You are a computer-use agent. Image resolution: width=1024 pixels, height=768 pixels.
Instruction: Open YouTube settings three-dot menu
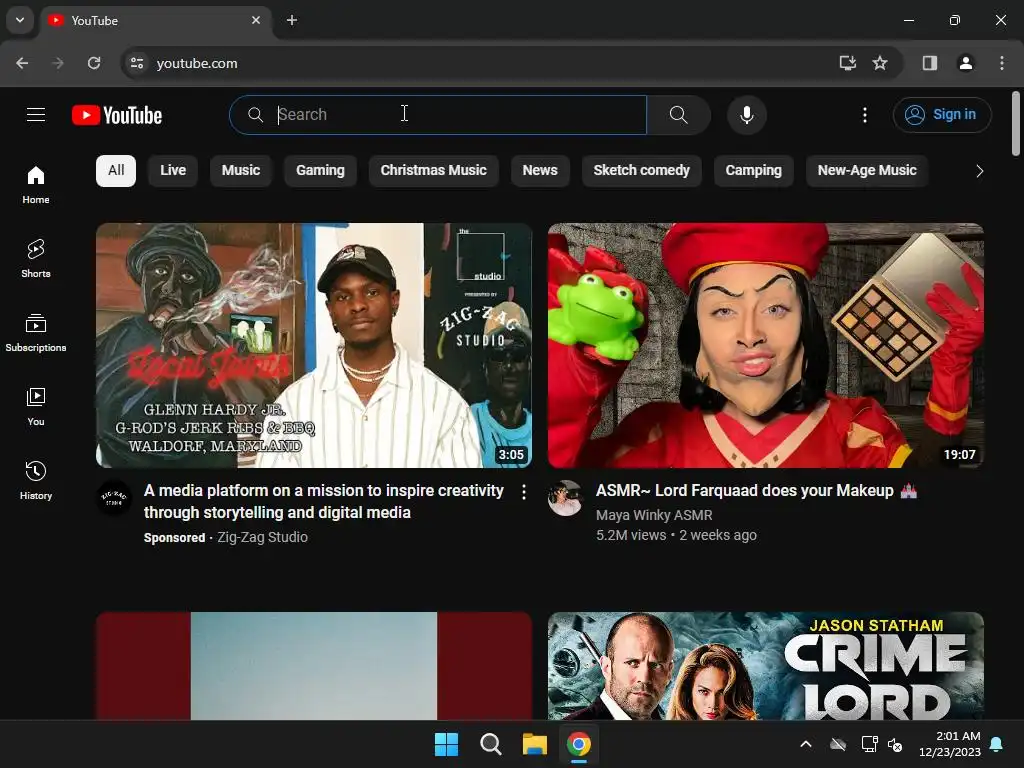click(865, 115)
